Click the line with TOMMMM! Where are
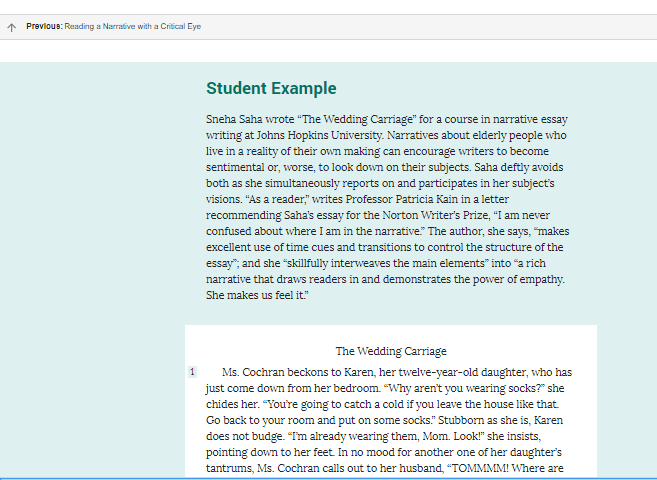The image size is (657, 480). 385,468
